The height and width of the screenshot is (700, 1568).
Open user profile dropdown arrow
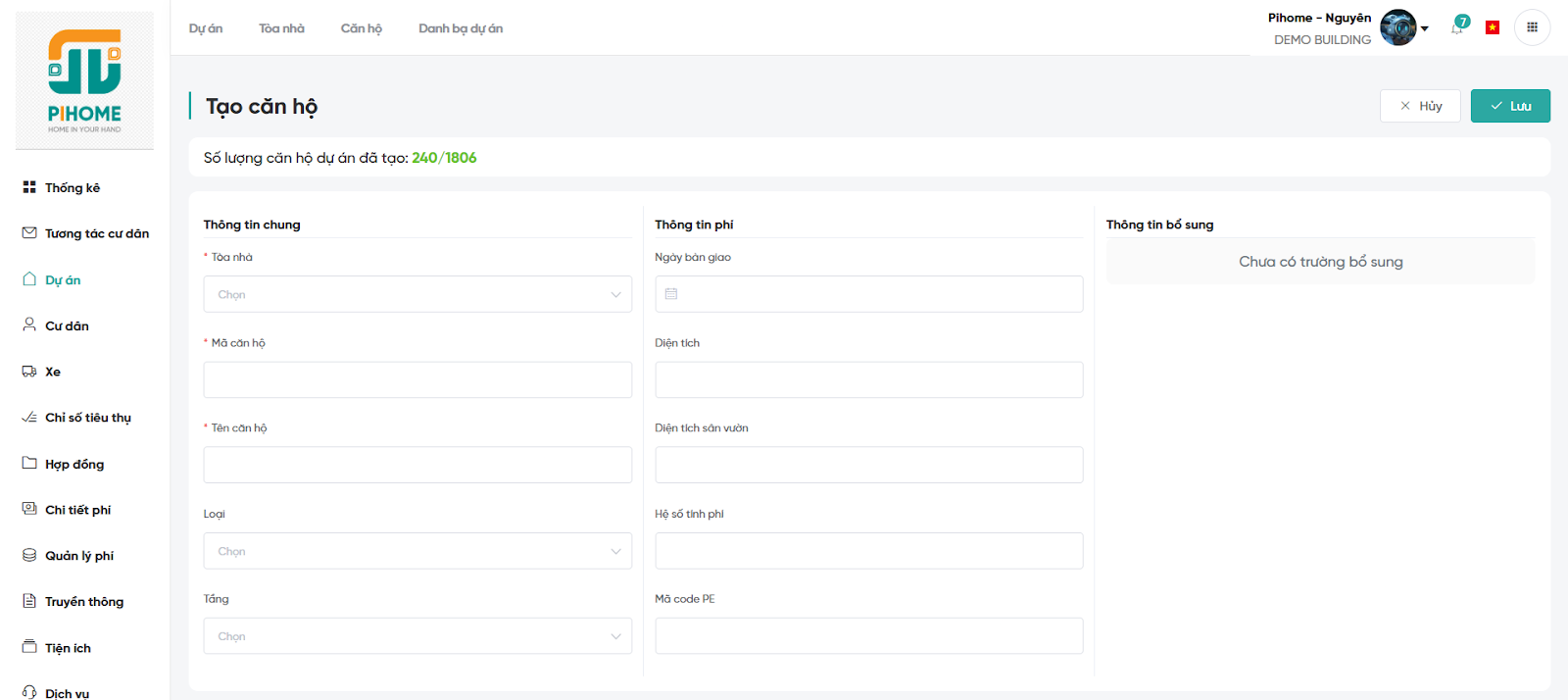tap(1425, 28)
